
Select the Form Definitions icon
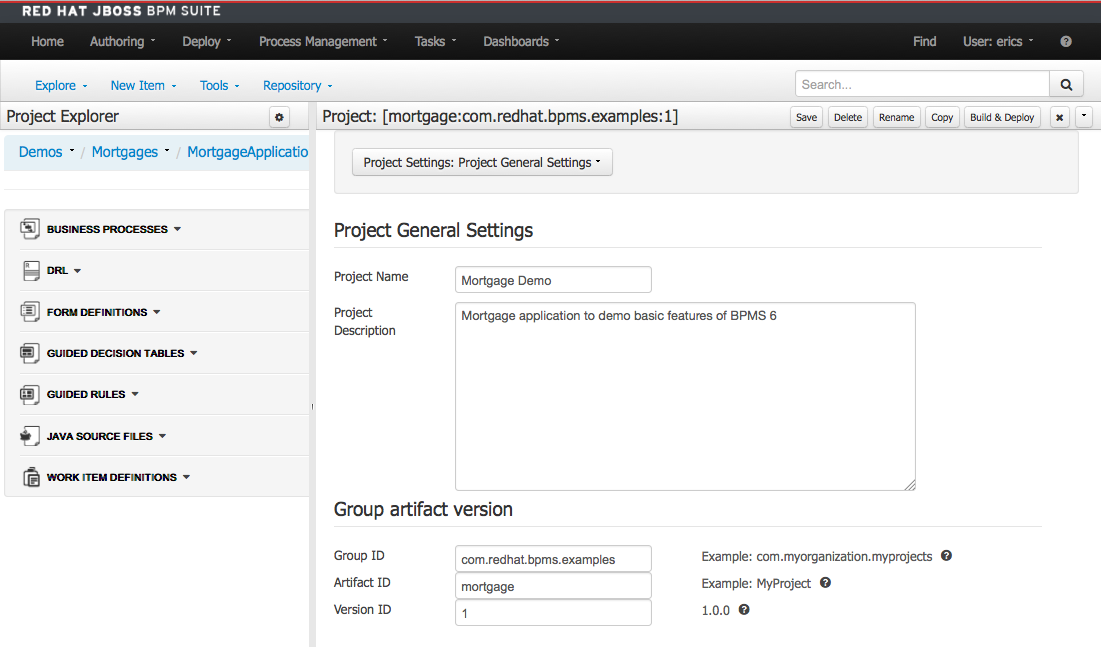(29, 311)
